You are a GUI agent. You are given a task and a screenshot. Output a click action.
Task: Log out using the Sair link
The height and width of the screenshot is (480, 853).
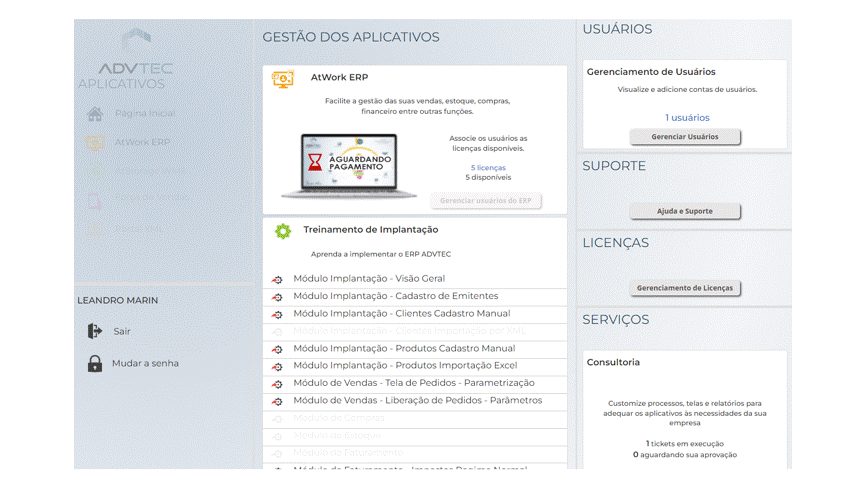pyautogui.click(x=122, y=331)
